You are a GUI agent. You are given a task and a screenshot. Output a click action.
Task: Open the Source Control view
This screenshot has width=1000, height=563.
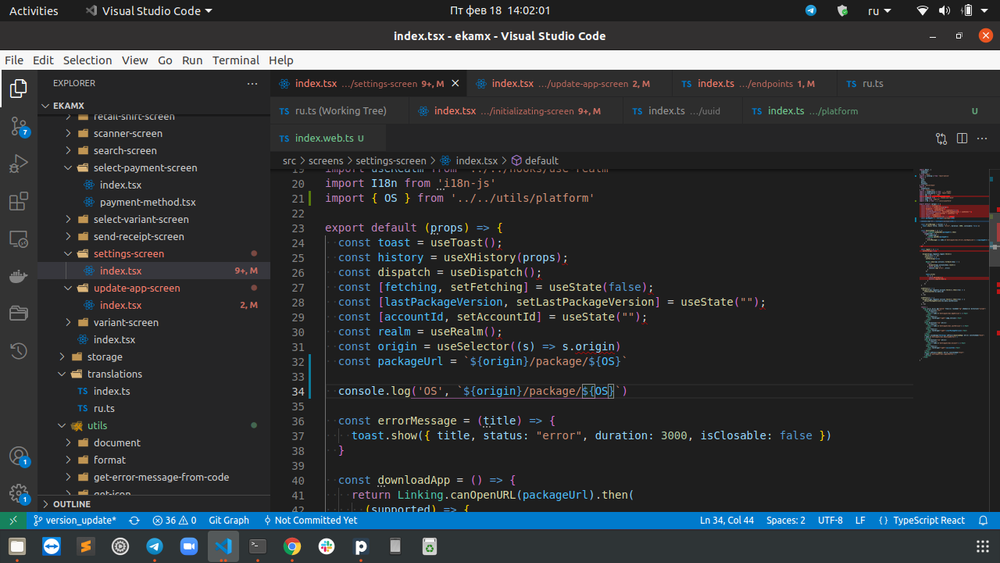coord(18,127)
